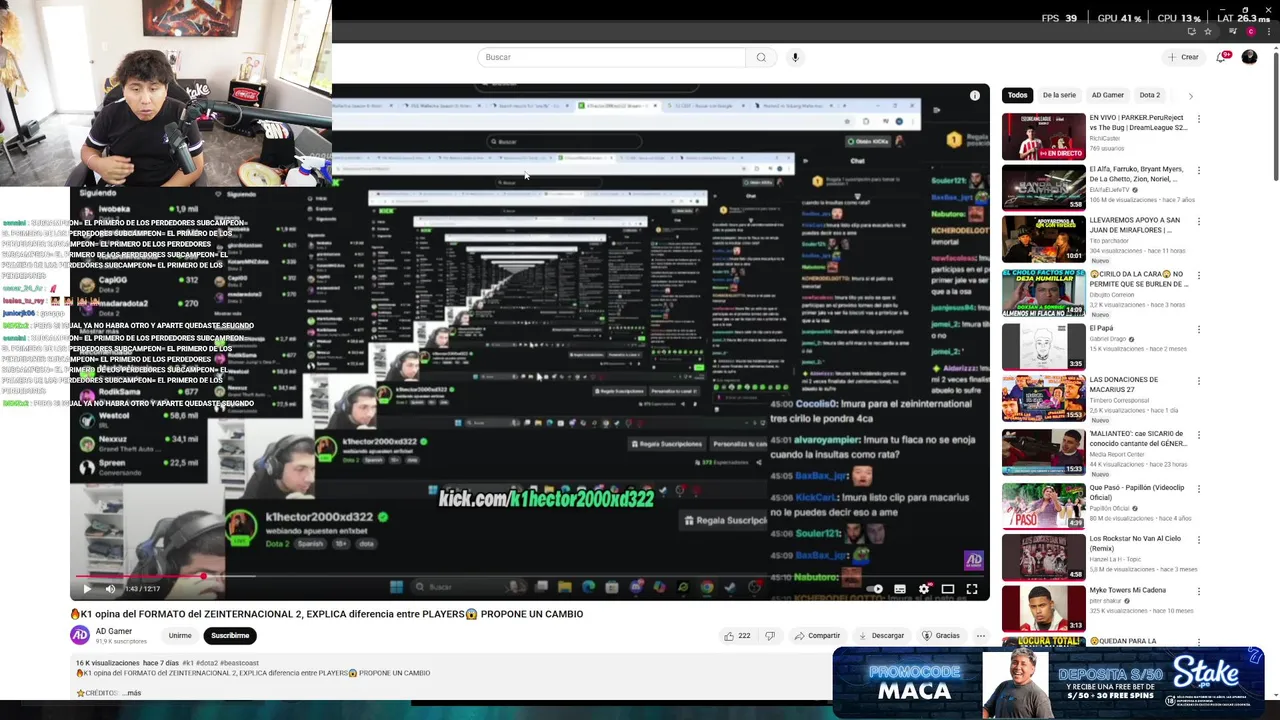Switch the player to theater mode

pyautogui.click(x=948, y=589)
